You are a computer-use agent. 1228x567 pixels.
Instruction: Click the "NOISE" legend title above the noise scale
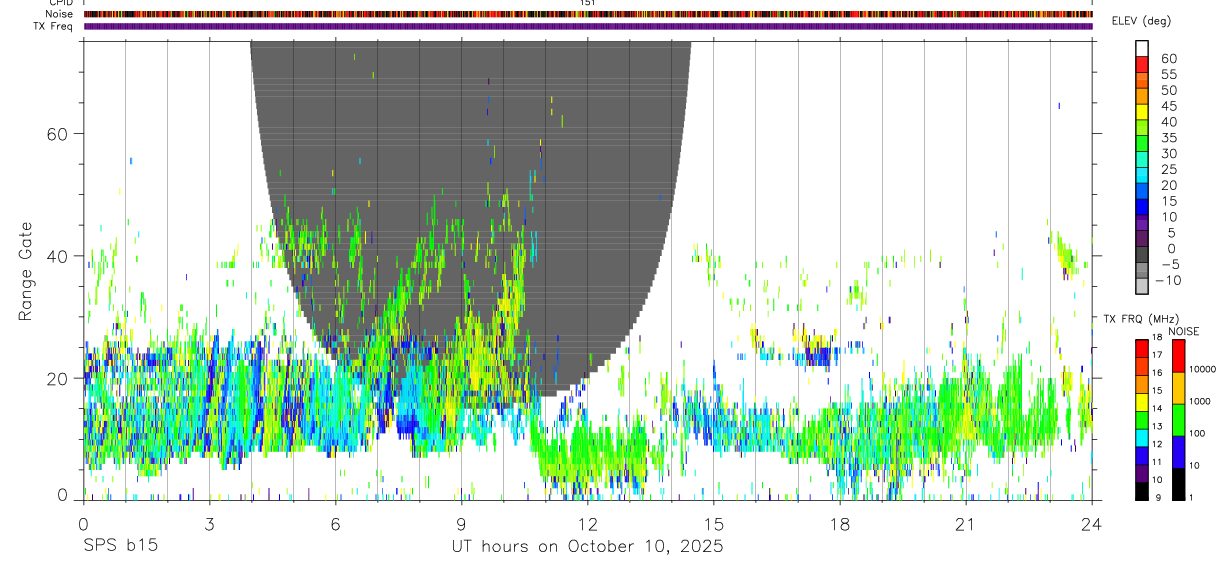(x=1183, y=331)
